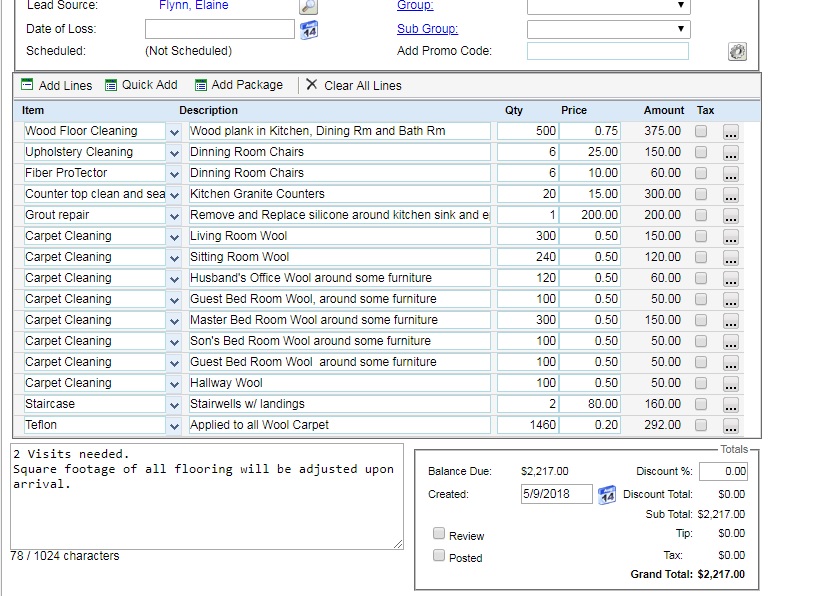This screenshot has width=823, height=596.
Task: Click ellipsis button on Teflon row
Action: 731,426
